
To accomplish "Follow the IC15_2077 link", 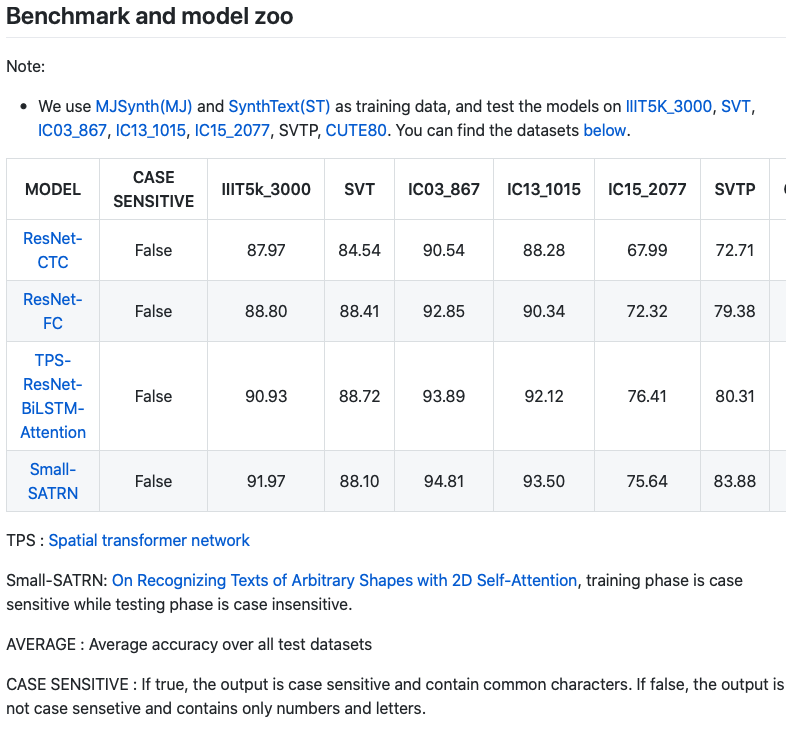I will click(x=232, y=130).
